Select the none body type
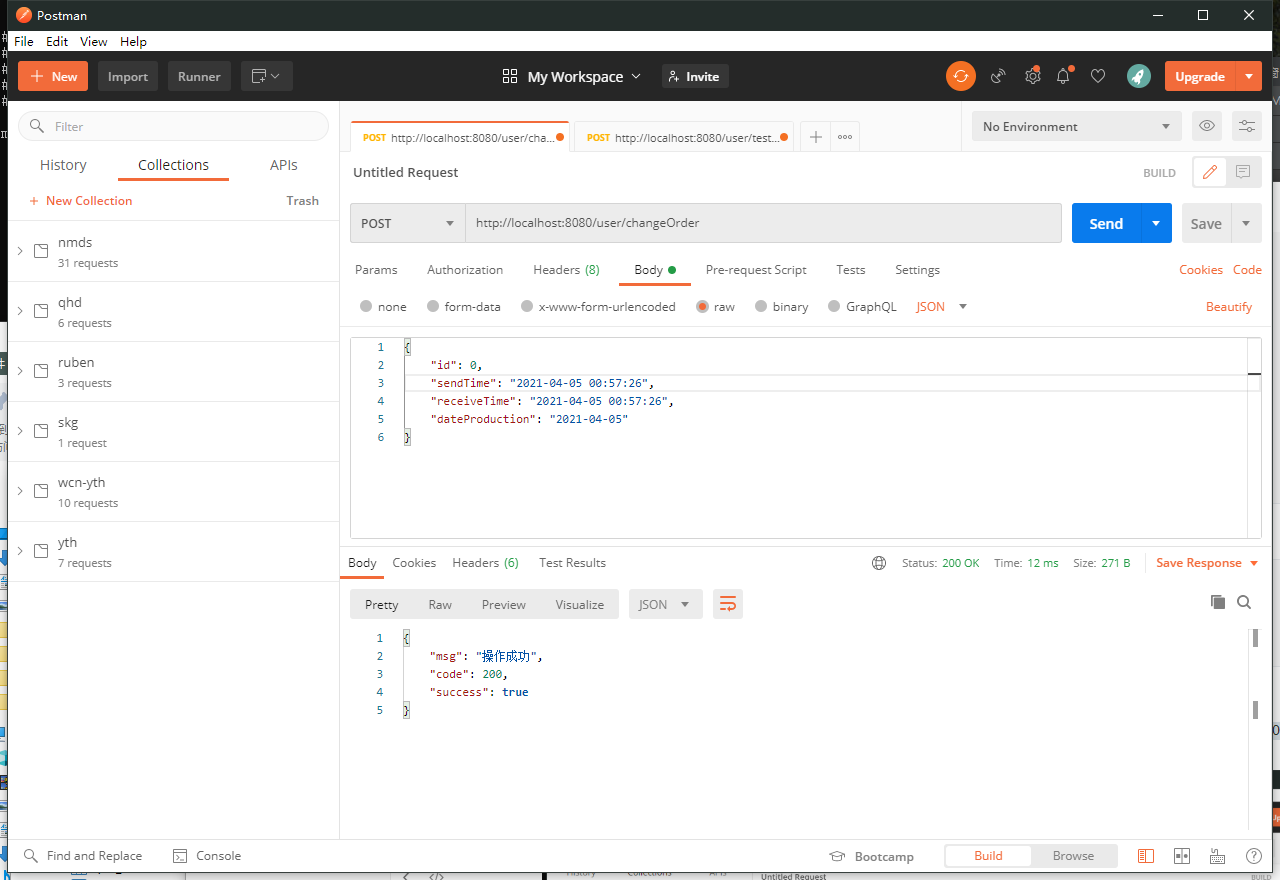 pyautogui.click(x=366, y=307)
